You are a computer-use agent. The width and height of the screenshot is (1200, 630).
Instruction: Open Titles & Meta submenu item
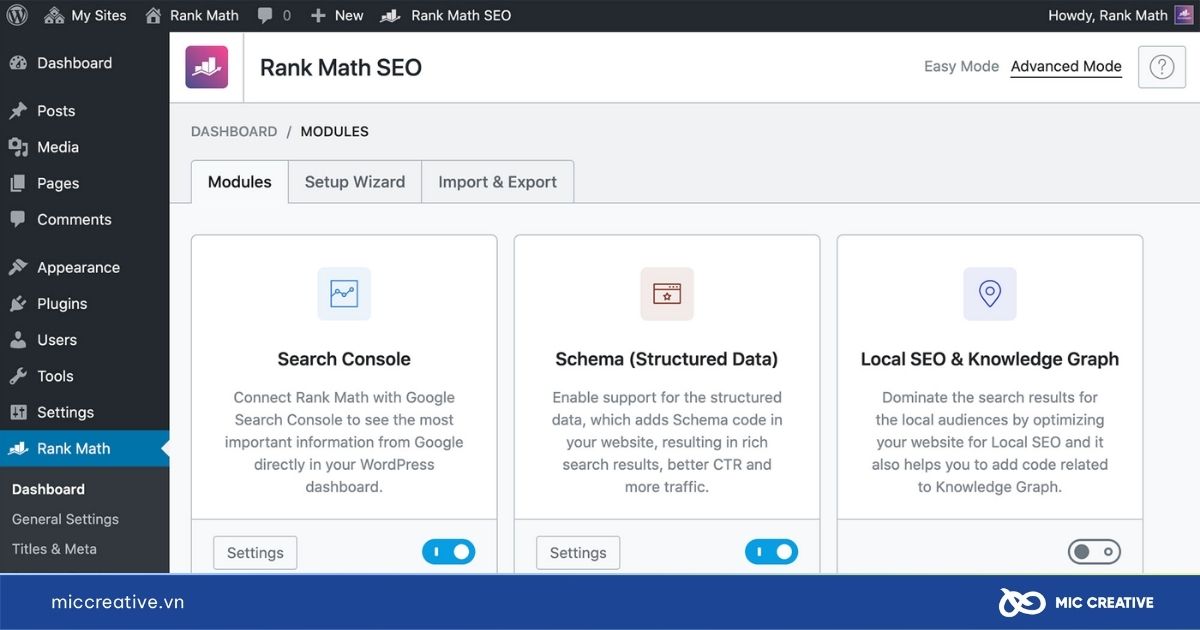tap(54, 548)
